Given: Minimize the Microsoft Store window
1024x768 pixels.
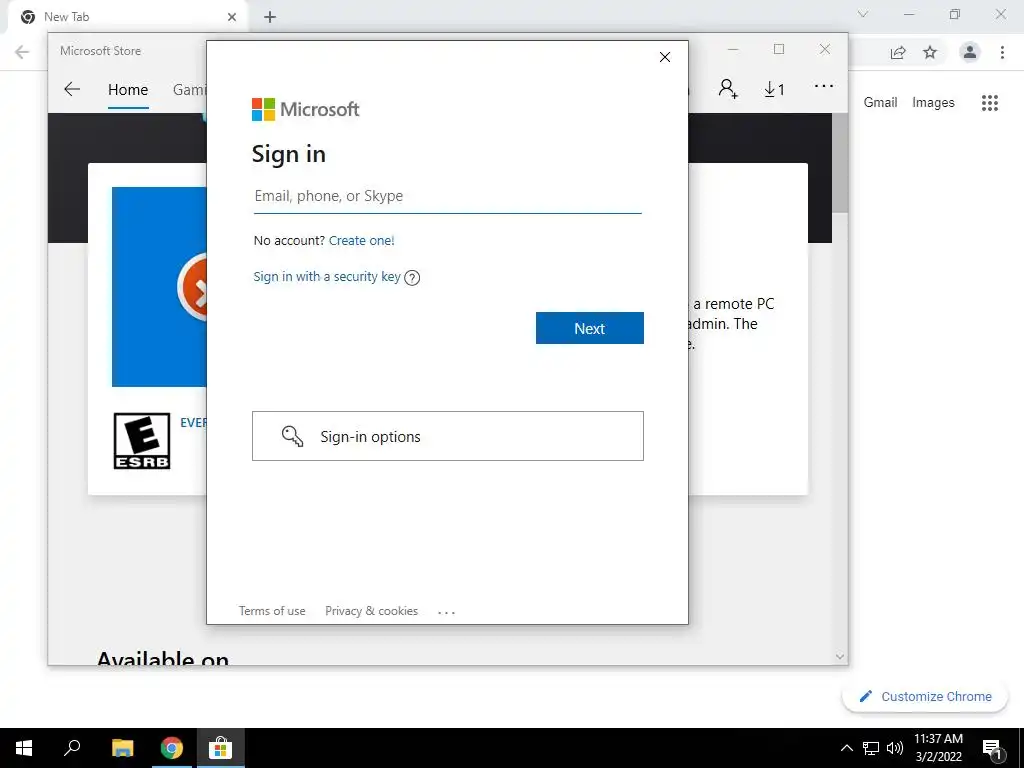Looking at the screenshot, I should 733,50.
